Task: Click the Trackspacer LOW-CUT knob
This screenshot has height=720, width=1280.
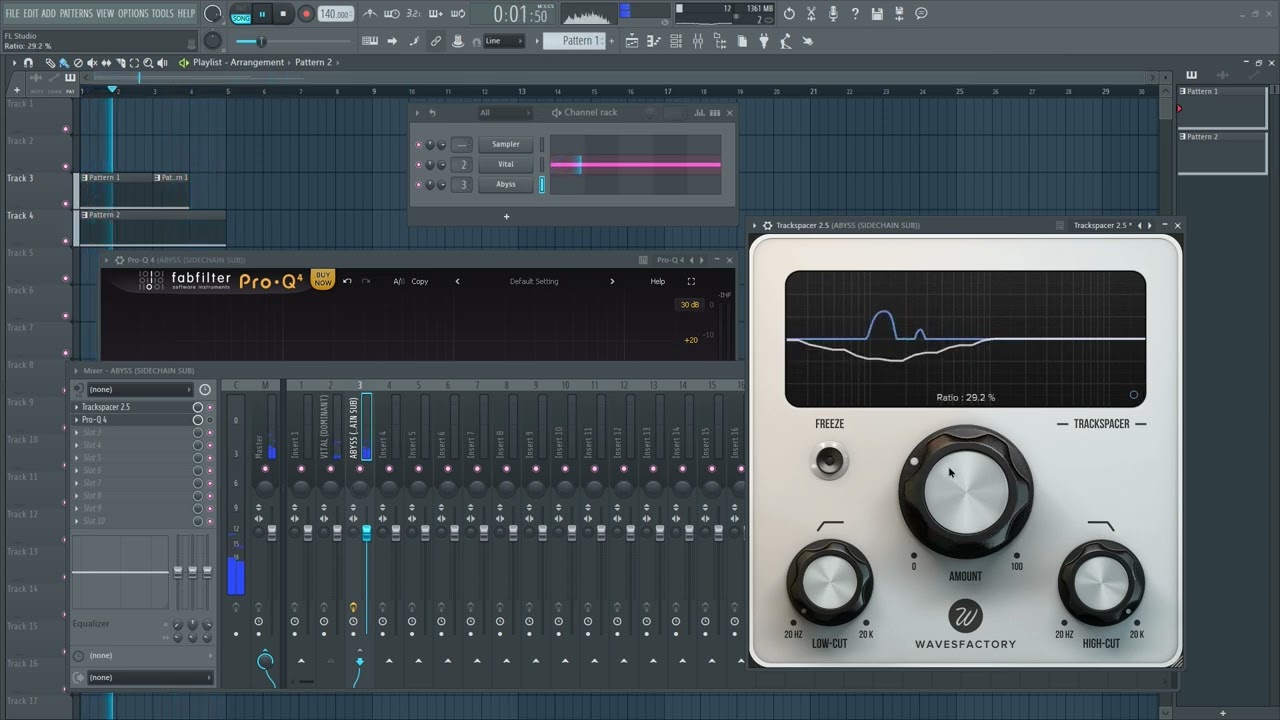Action: click(829, 583)
